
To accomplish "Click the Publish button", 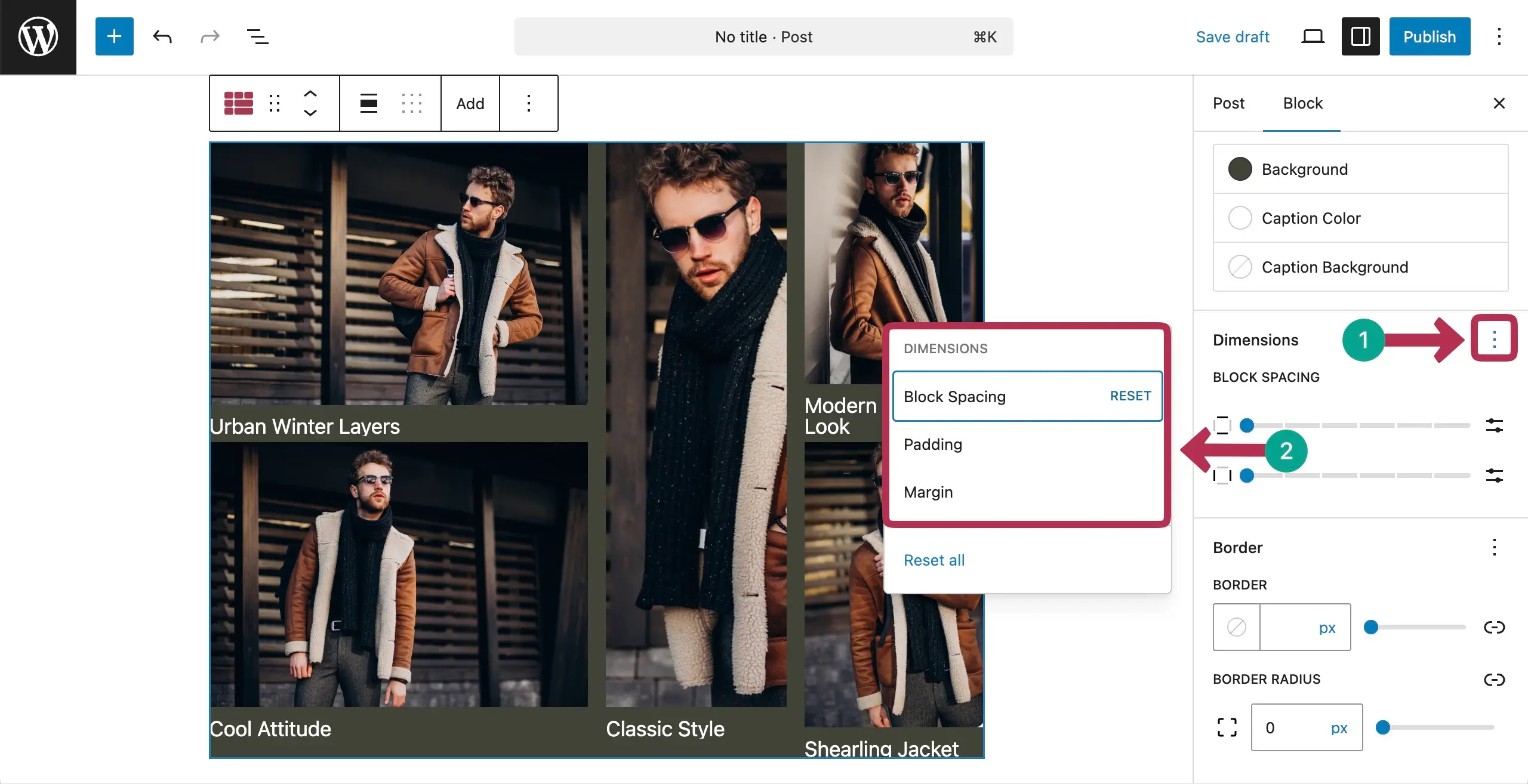I will click(x=1430, y=36).
